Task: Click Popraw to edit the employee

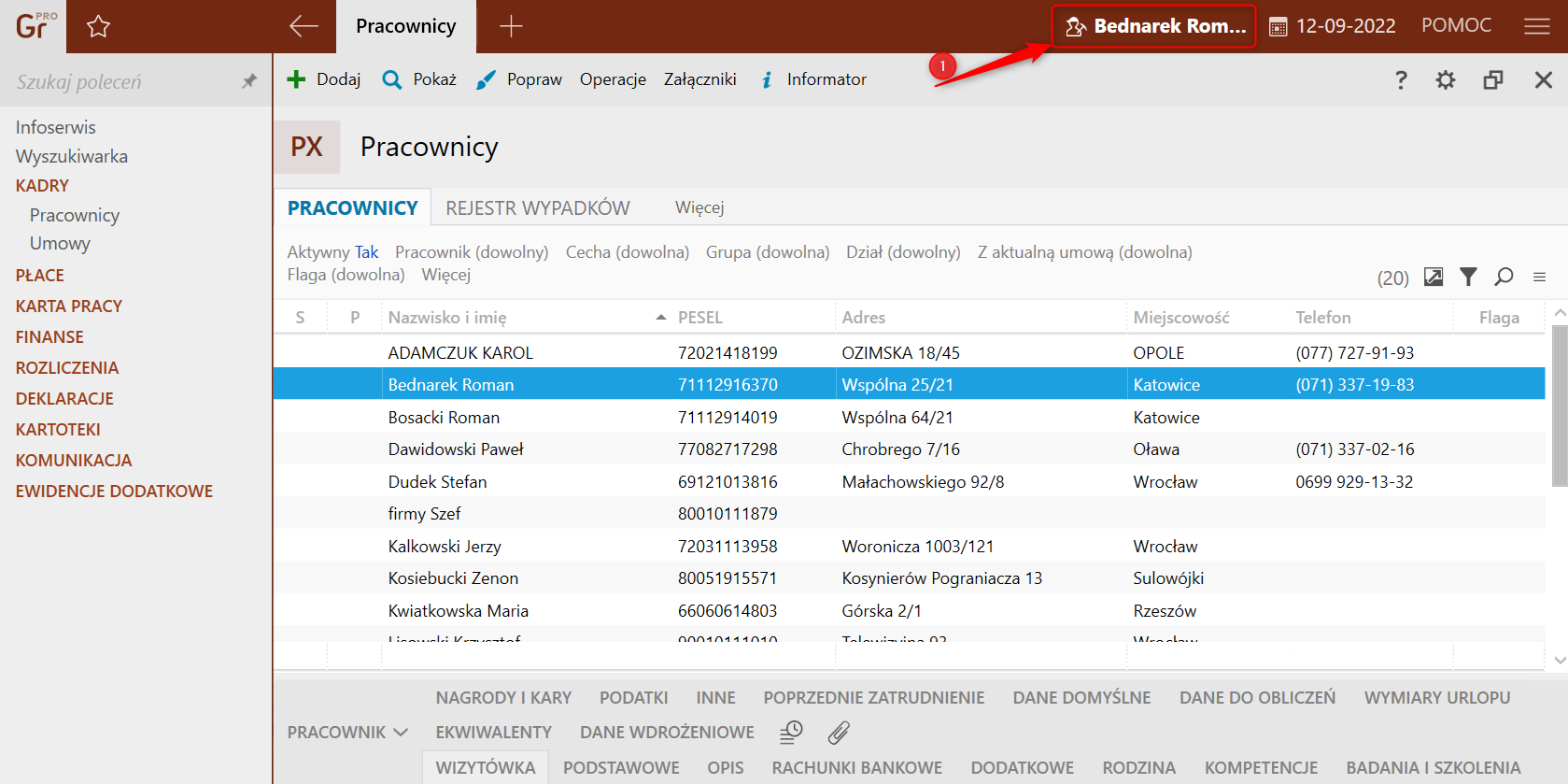Action: pyautogui.click(x=518, y=79)
